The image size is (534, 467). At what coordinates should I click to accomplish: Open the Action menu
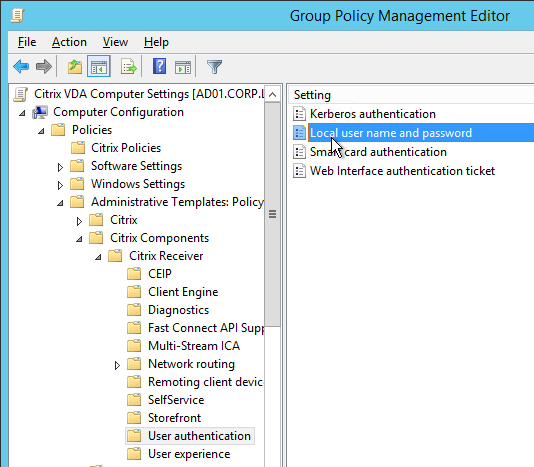(x=69, y=42)
